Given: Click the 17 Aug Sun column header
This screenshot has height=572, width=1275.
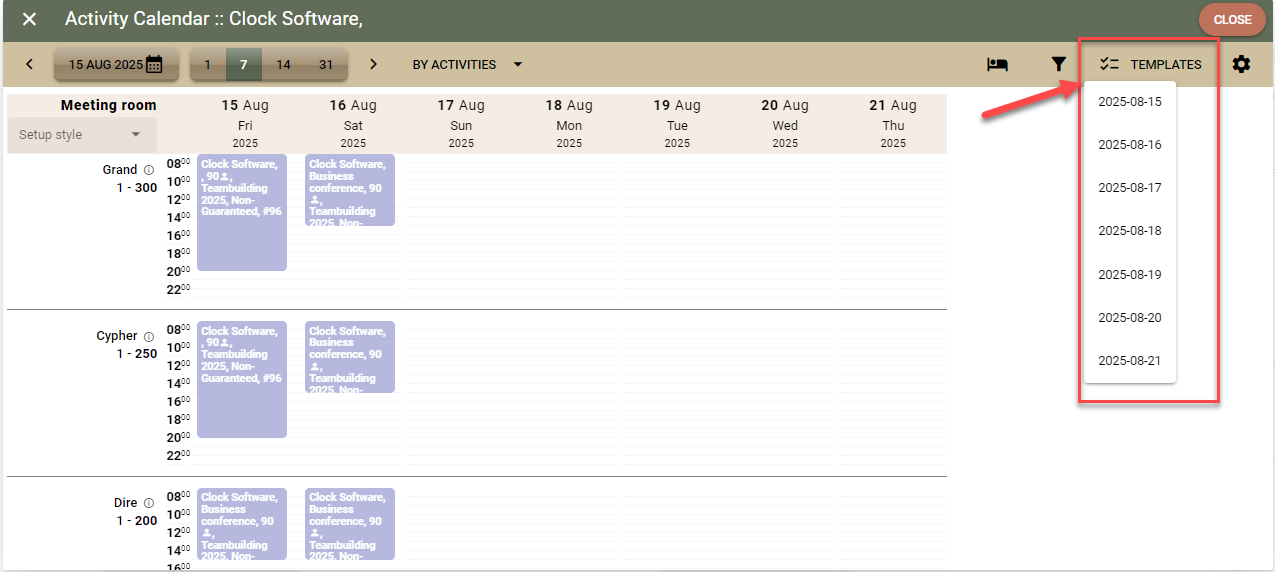Looking at the screenshot, I should [x=461, y=123].
